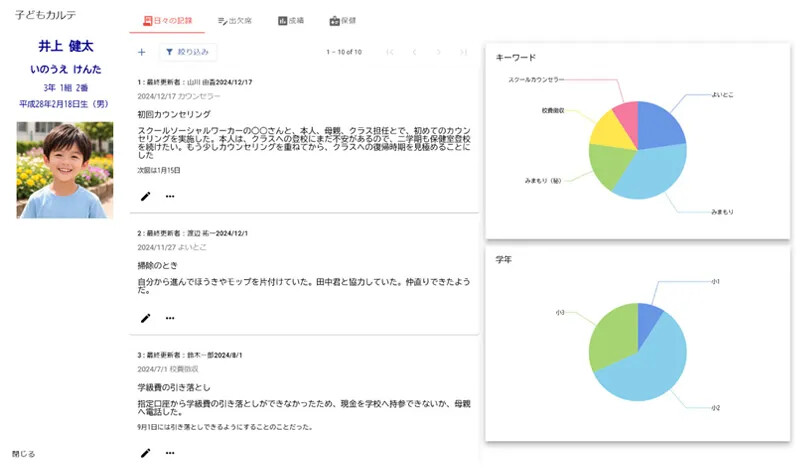
Task: Go to last page of records
Action: pyautogui.click(x=463, y=52)
